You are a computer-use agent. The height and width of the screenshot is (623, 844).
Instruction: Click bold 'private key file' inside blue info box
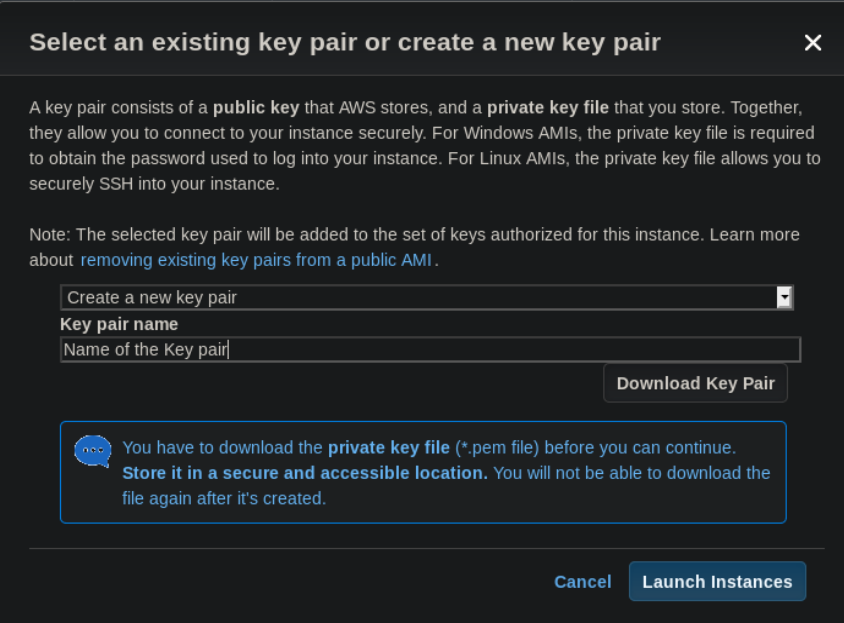(389, 448)
